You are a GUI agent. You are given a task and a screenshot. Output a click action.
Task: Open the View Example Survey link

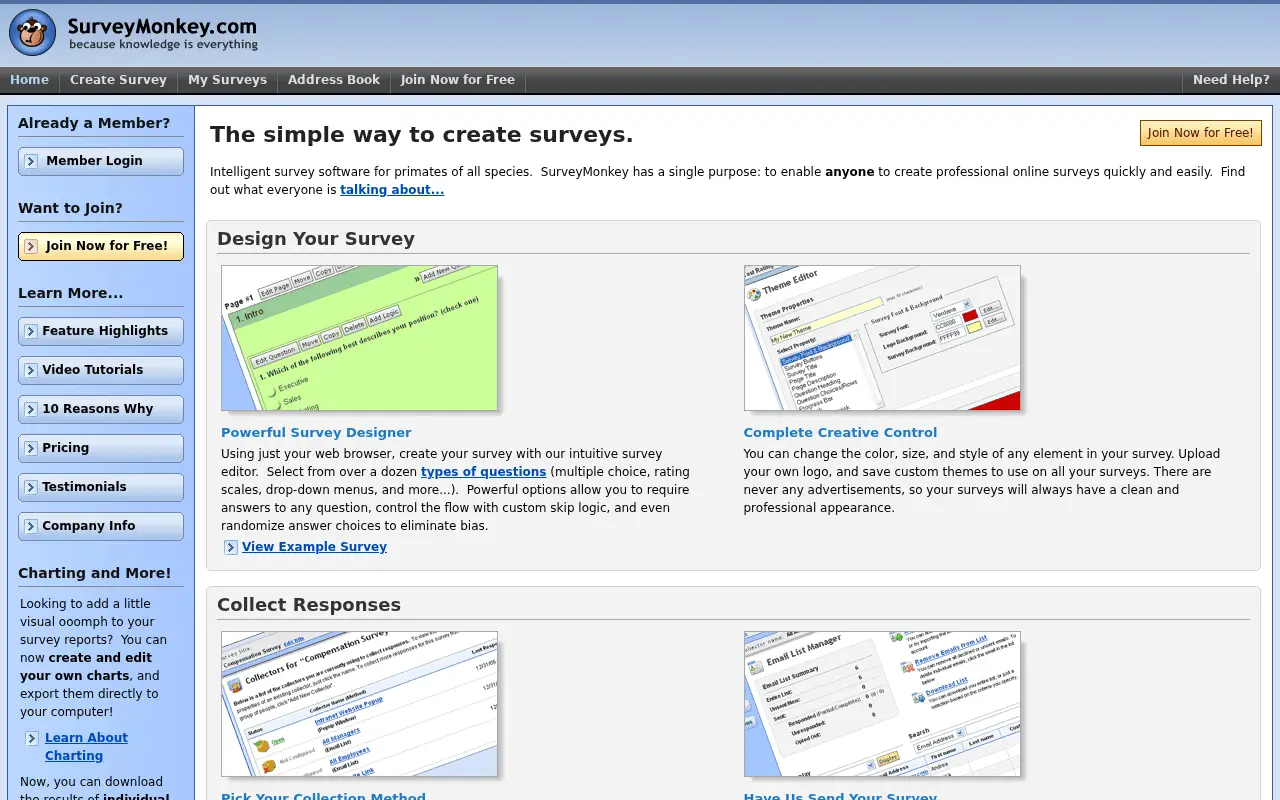314,547
